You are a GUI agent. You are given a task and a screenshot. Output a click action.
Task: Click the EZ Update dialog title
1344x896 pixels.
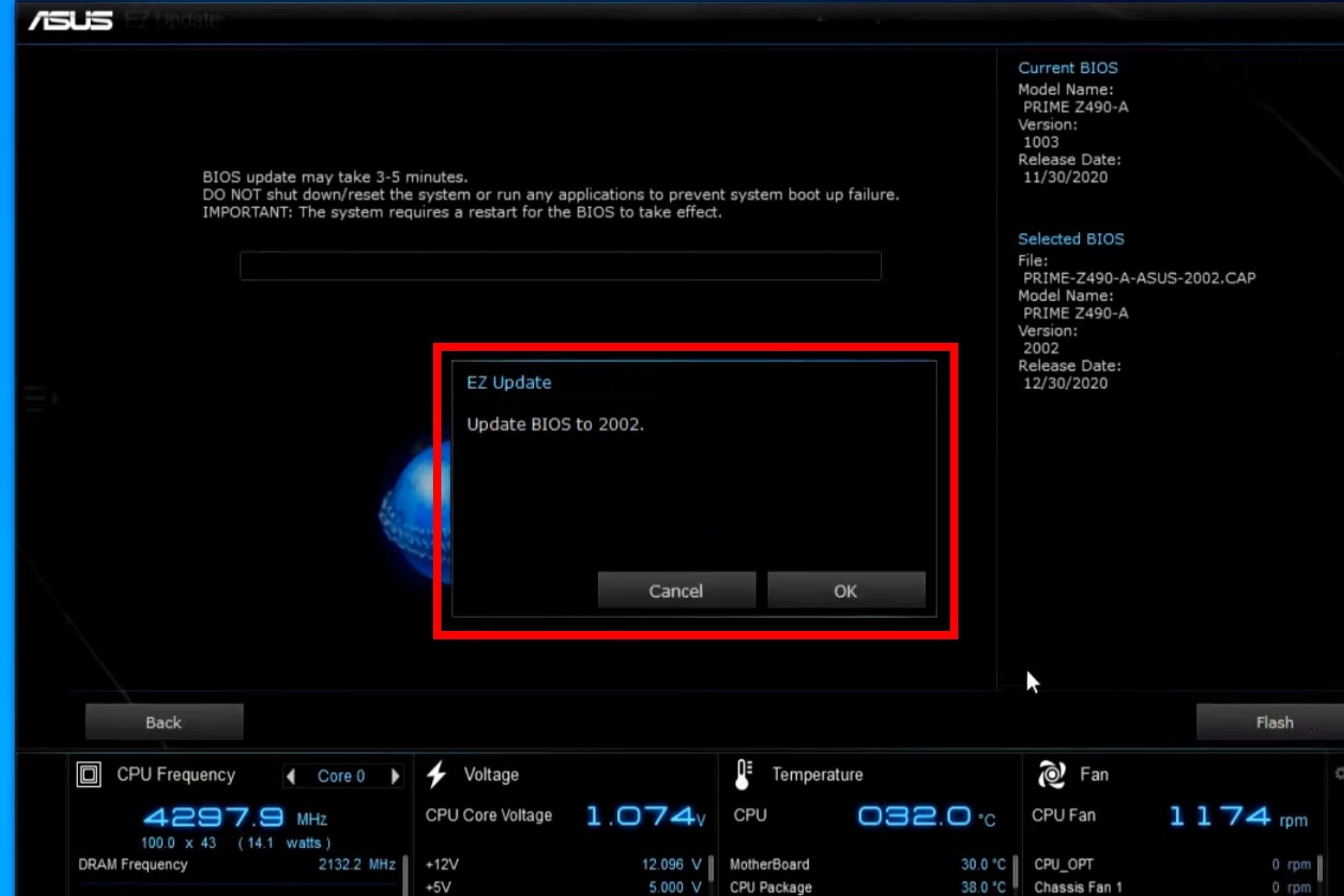[509, 383]
